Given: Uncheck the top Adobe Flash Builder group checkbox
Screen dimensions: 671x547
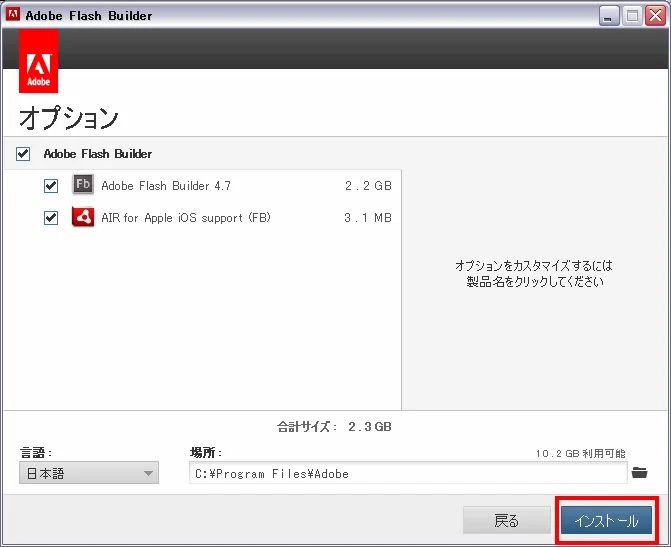Looking at the screenshot, I should tap(23, 154).
